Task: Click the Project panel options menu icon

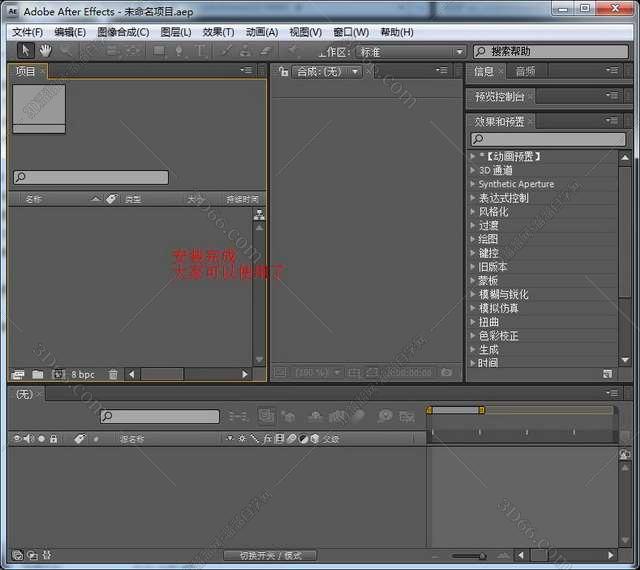Action: [x=247, y=70]
